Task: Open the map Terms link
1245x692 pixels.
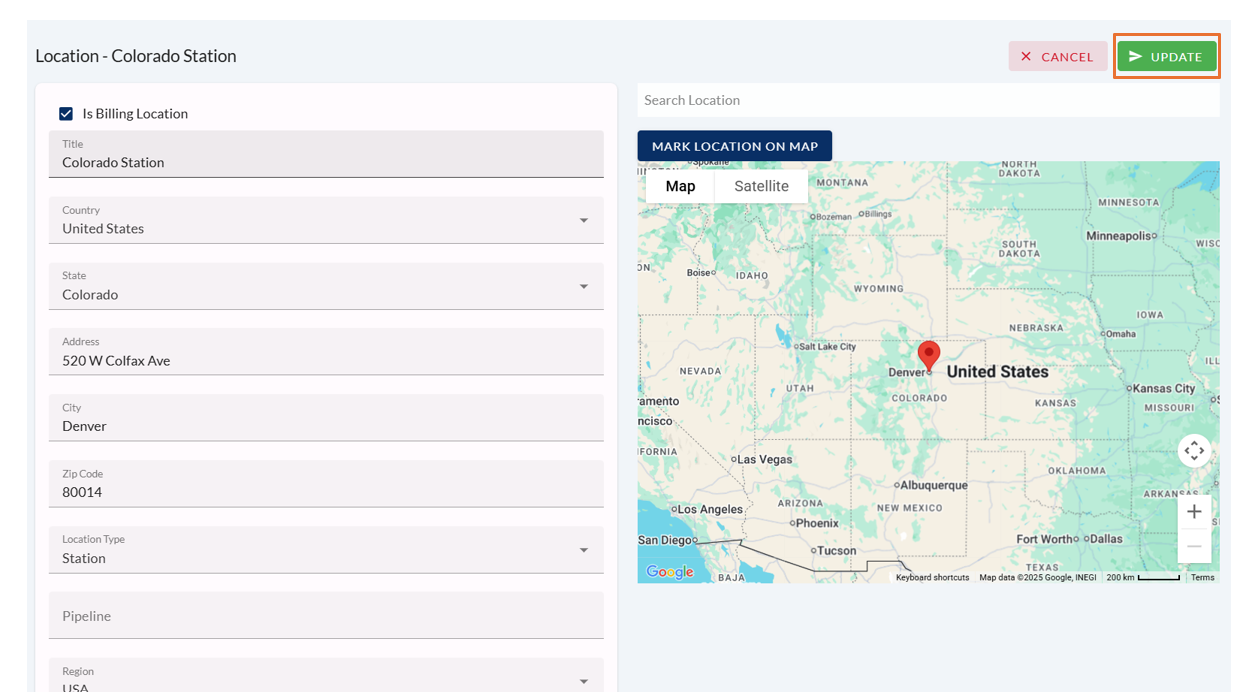Action: coord(1202,578)
